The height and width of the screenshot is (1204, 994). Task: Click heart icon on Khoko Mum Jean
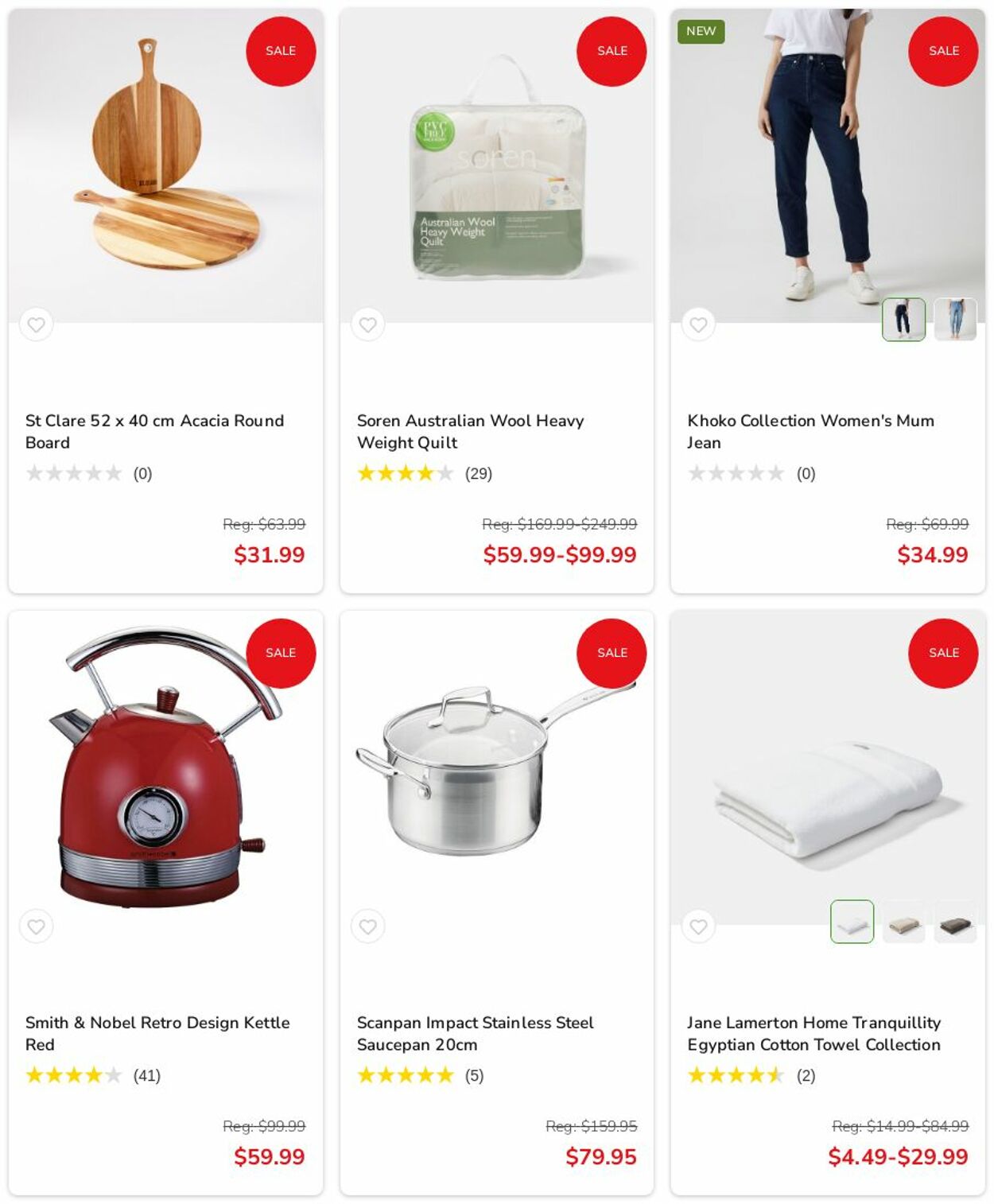click(698, 324)
